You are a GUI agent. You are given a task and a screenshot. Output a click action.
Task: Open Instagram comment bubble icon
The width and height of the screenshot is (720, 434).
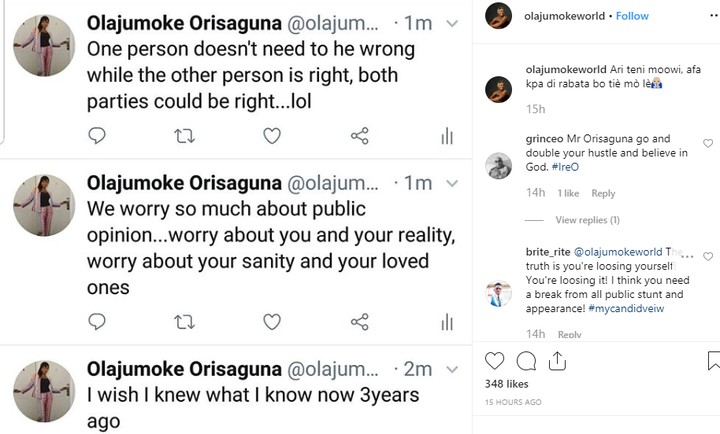[527, 361]
